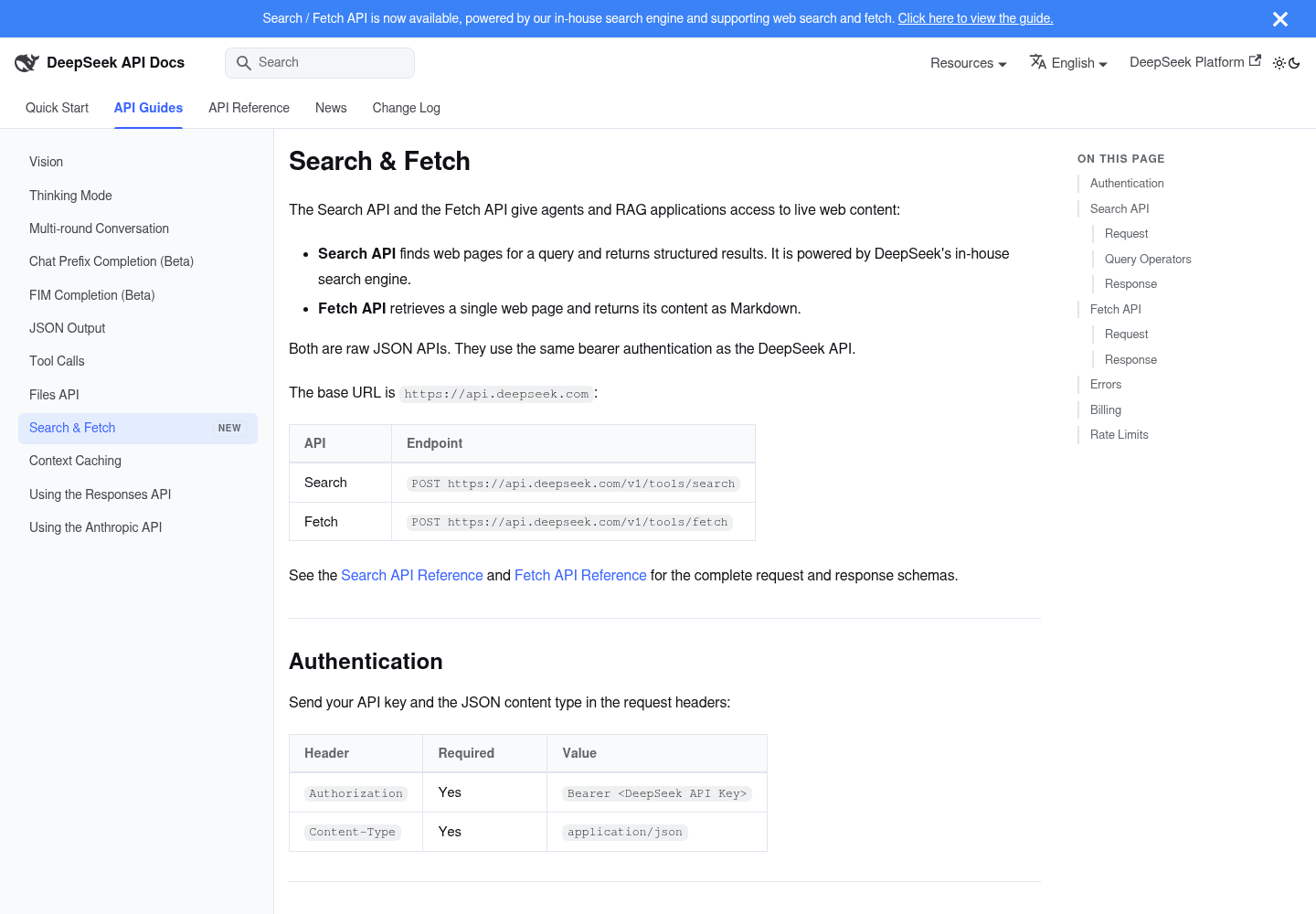Screen dimensions: 1316x914
Task: Open the Resources dropdown
Action: pos(969,63)
